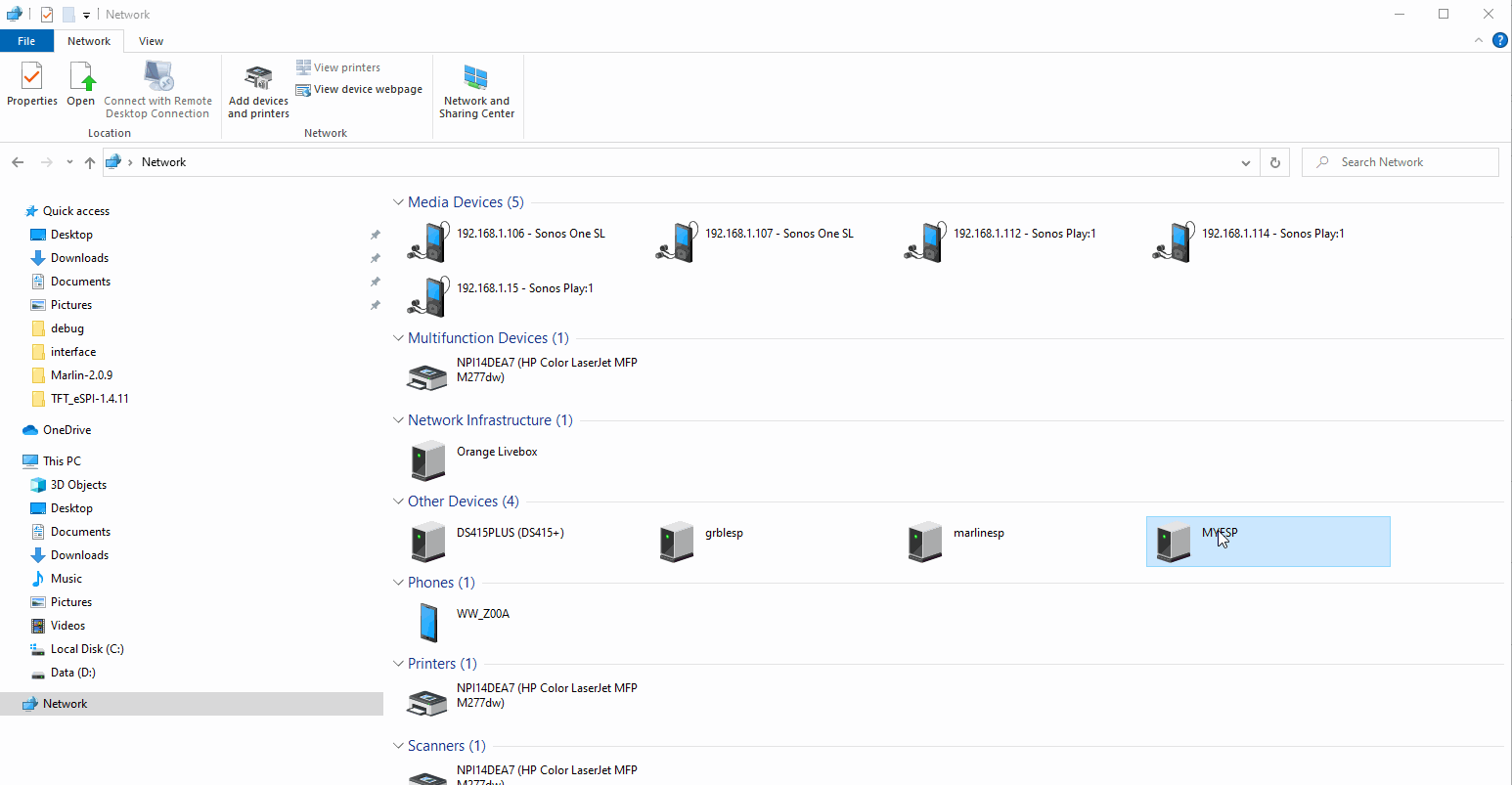Select the 192.168.1.107 Sonos One SL device icon
Viewport: 1512px width, 785px height.
click(x=676, y=241)
